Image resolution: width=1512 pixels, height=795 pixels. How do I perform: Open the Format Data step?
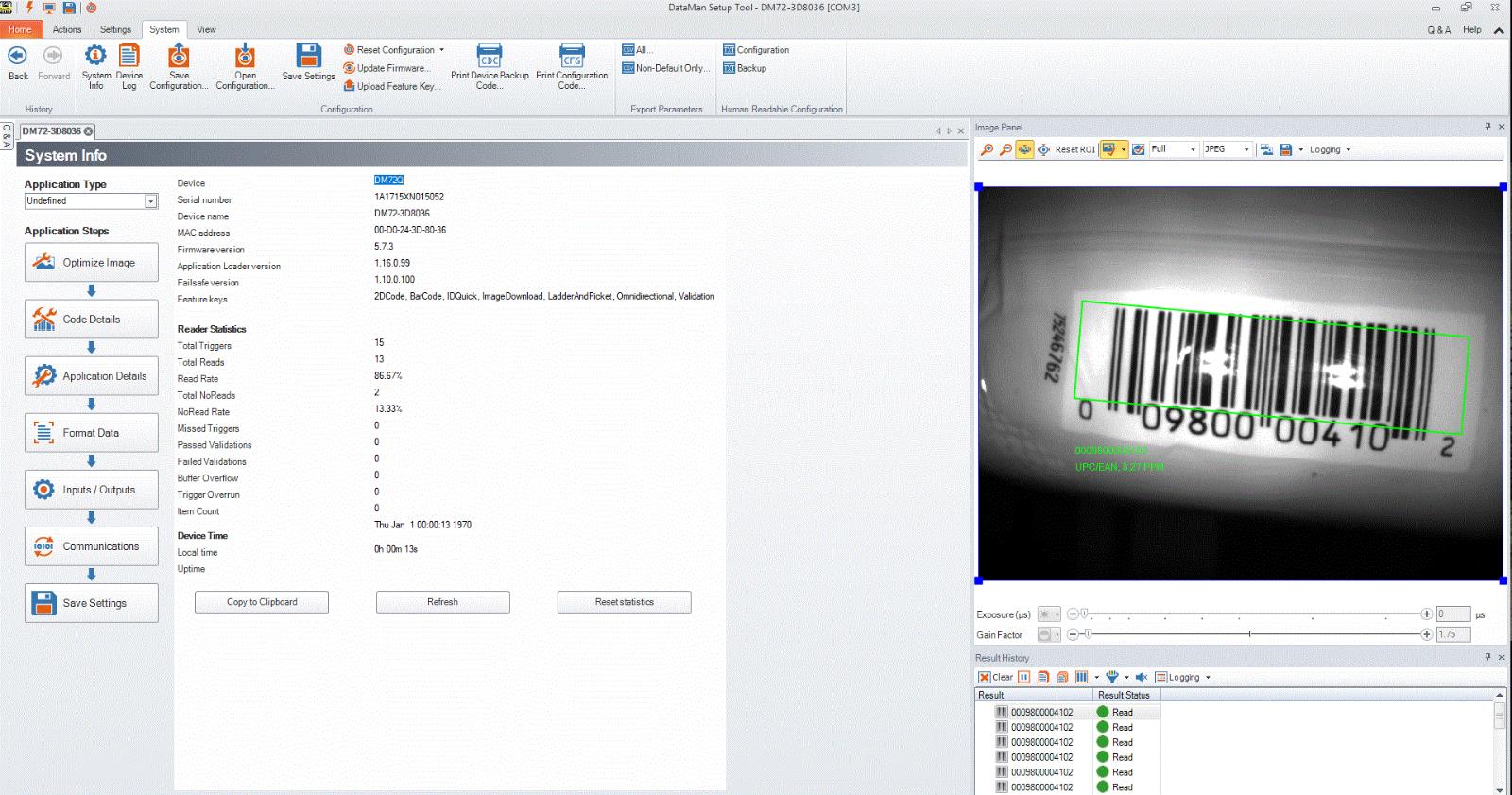(92, 433)
